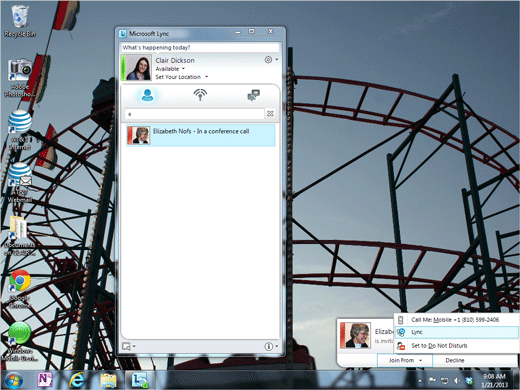The image size is (520, 390).
Task: Click the Lync logo icon in title bar
Action: [x=123, y=34]
